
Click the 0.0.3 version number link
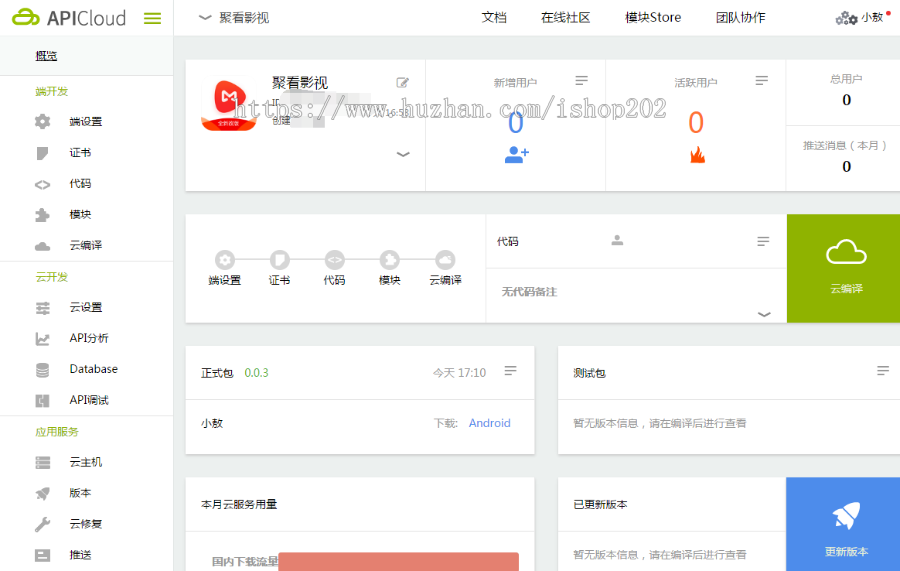256,373
